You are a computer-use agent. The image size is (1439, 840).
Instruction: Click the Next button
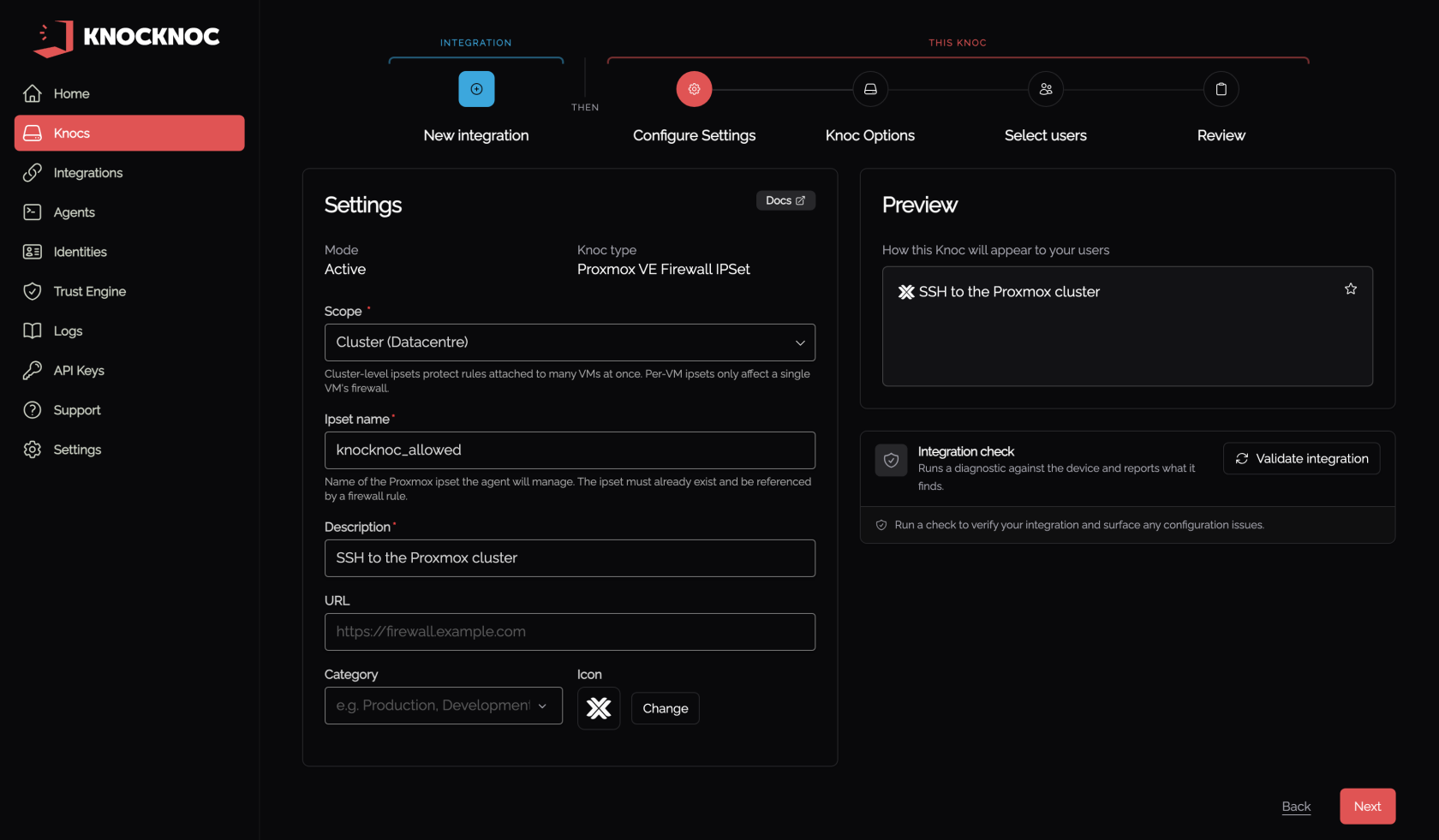point(1368,807)
